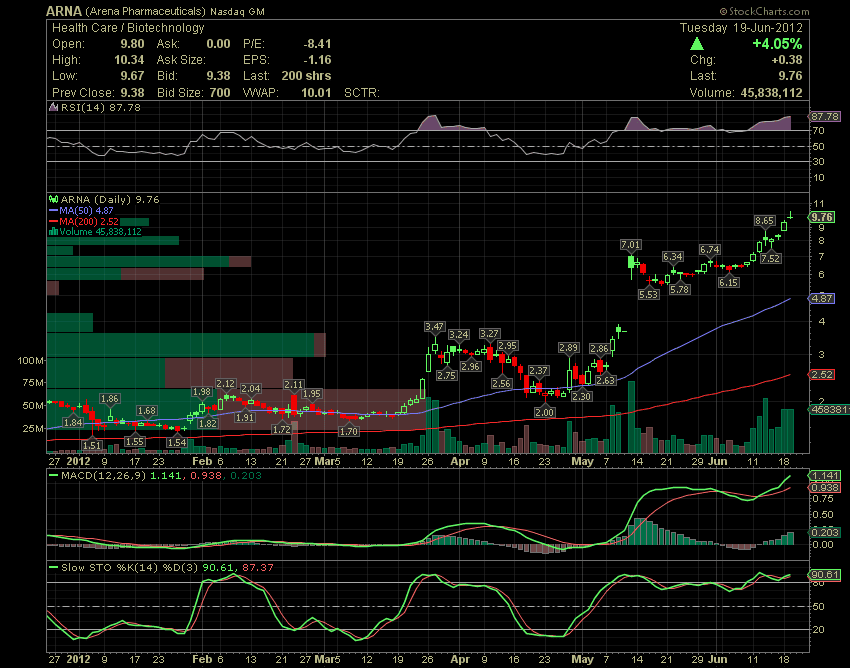Image resolution: width=850 pixels, height=668 pixels.
Task: Click the 9.76 price tag on price axis
Action: pyautogui.click(x=822, y=217)
